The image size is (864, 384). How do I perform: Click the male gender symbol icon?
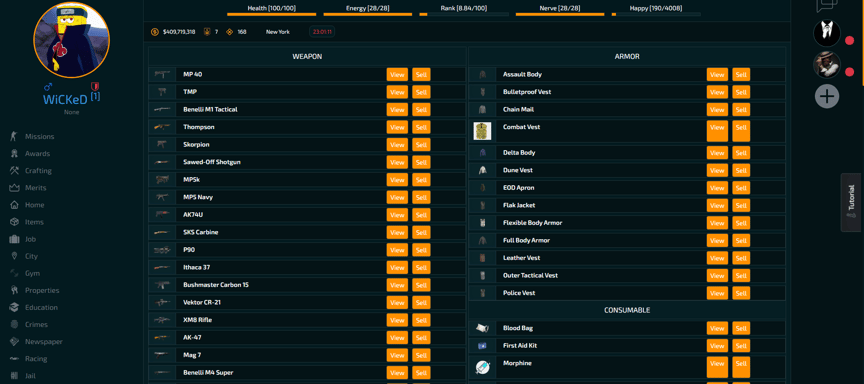coord(47,87)
